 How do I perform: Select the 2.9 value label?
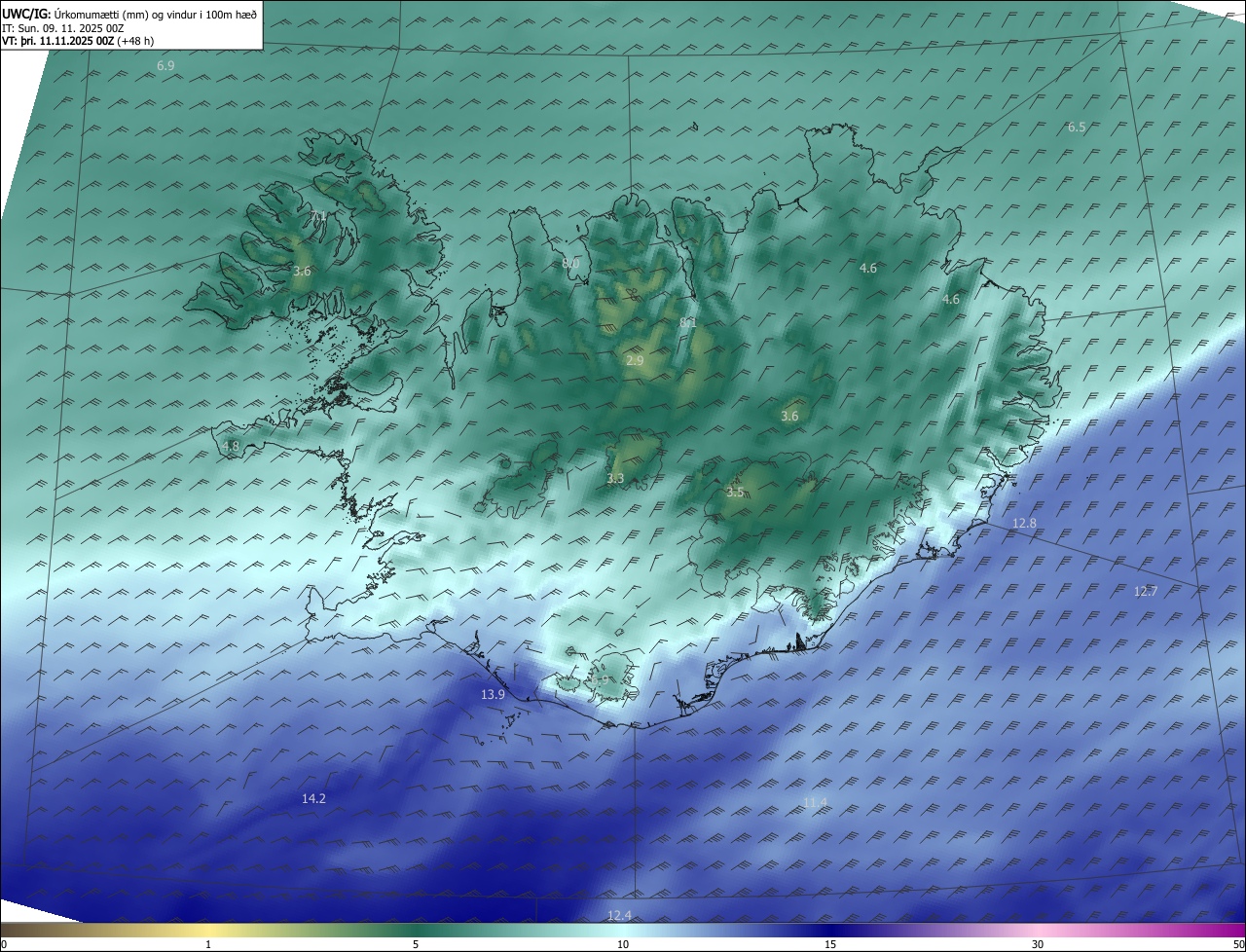[635, 361]
